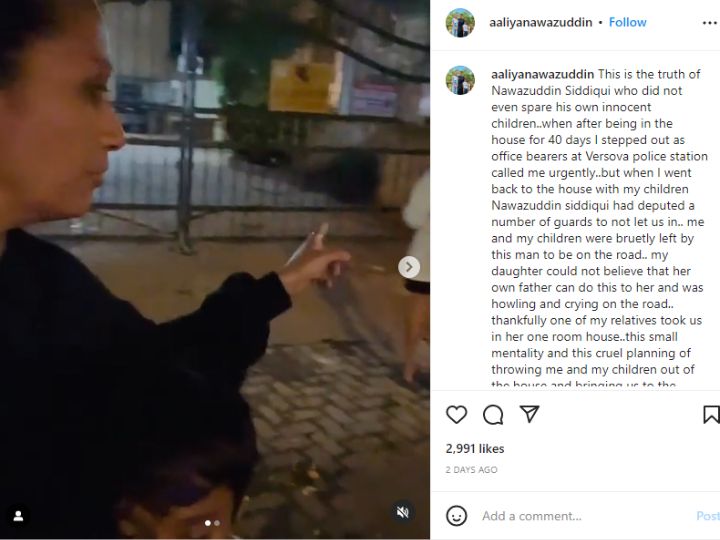The width and height of the screenshot is (720, 540).
Task: Open comments with the speech bubble icon
Action: [493, 415]
